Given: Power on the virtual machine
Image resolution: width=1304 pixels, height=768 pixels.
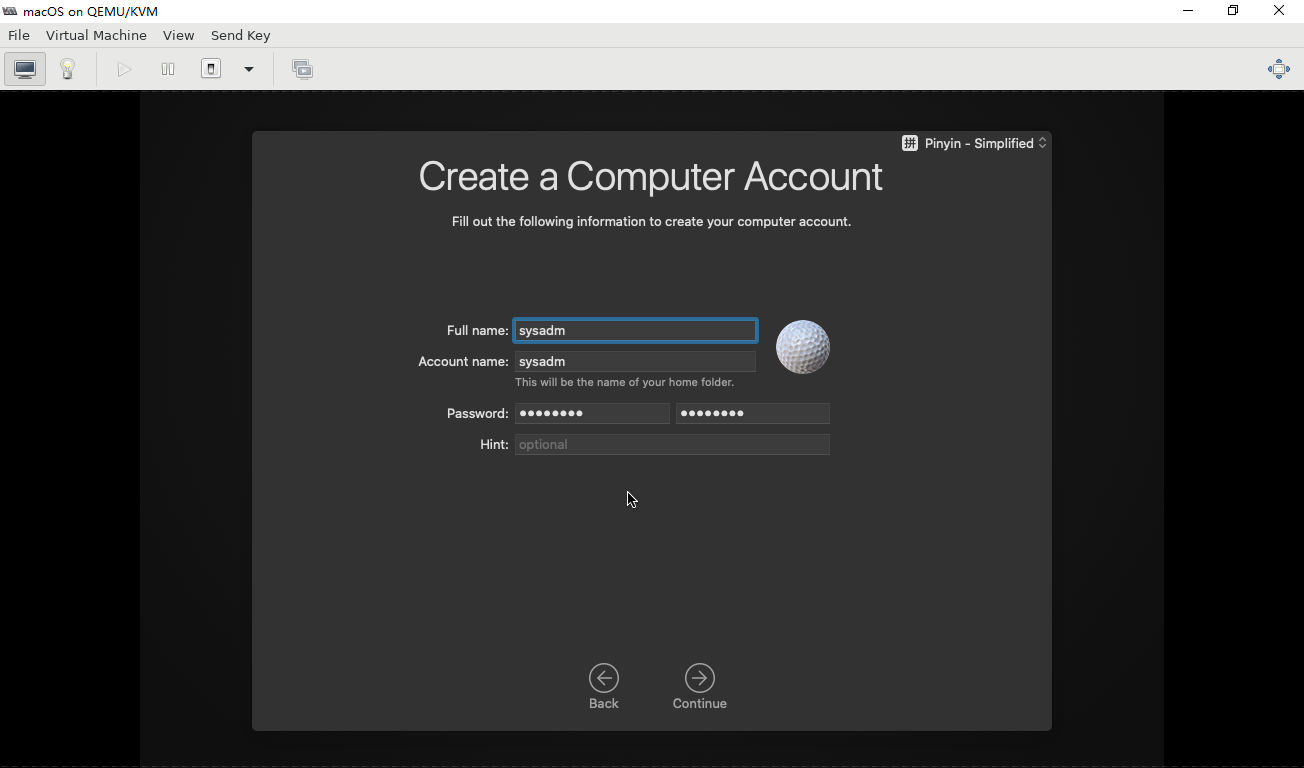Looking at the screenshot, I should tap(124, 69).
